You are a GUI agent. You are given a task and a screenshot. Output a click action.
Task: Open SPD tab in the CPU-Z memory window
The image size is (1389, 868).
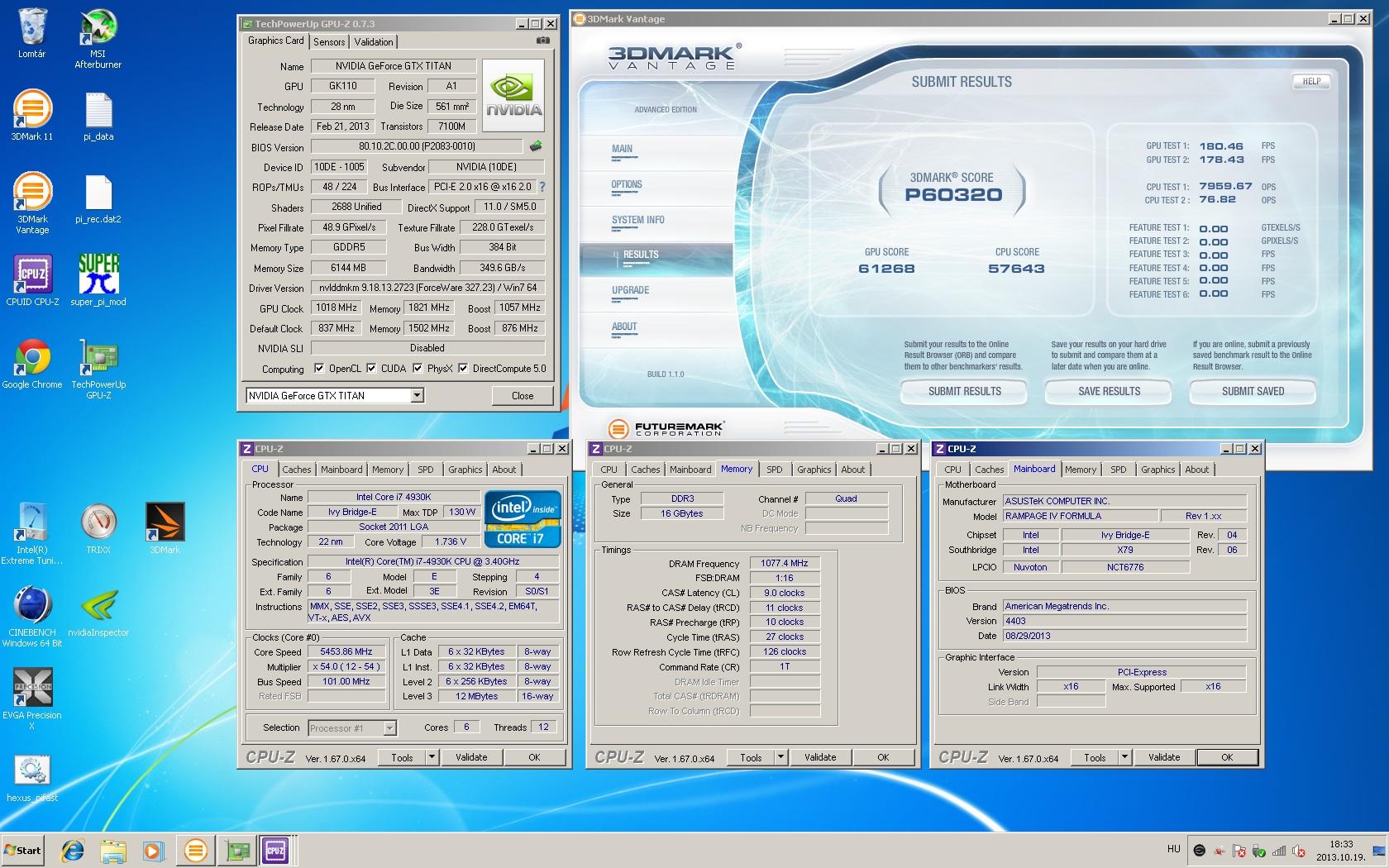pos(774,470)
